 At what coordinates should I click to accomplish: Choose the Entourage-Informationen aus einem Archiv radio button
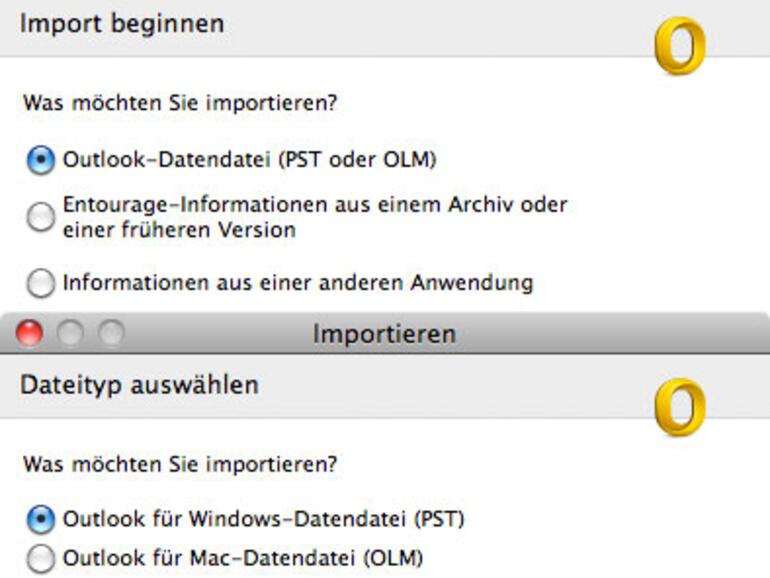(40, 217)
